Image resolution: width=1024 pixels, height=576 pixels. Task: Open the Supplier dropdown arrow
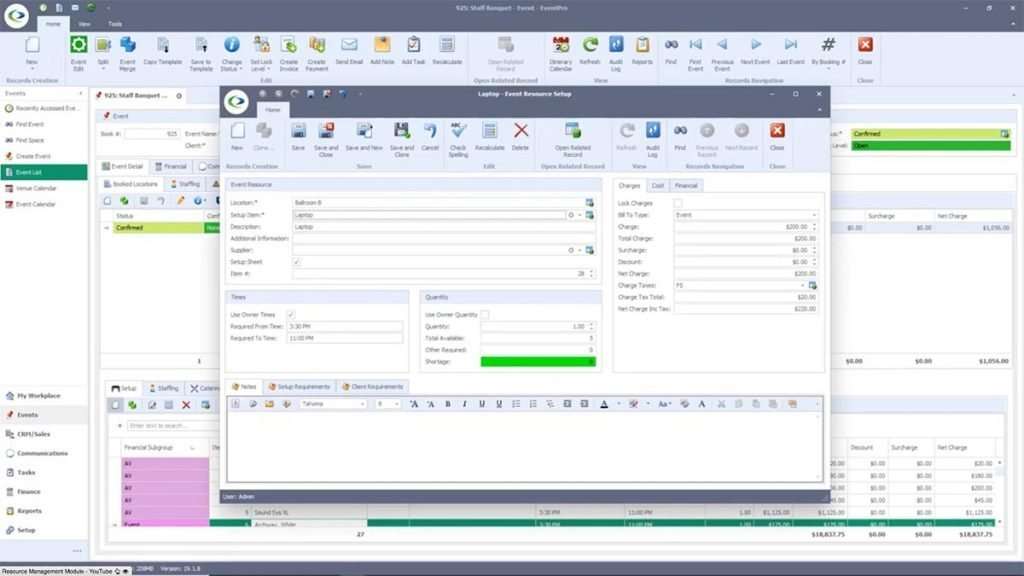[x=579, y=250]
